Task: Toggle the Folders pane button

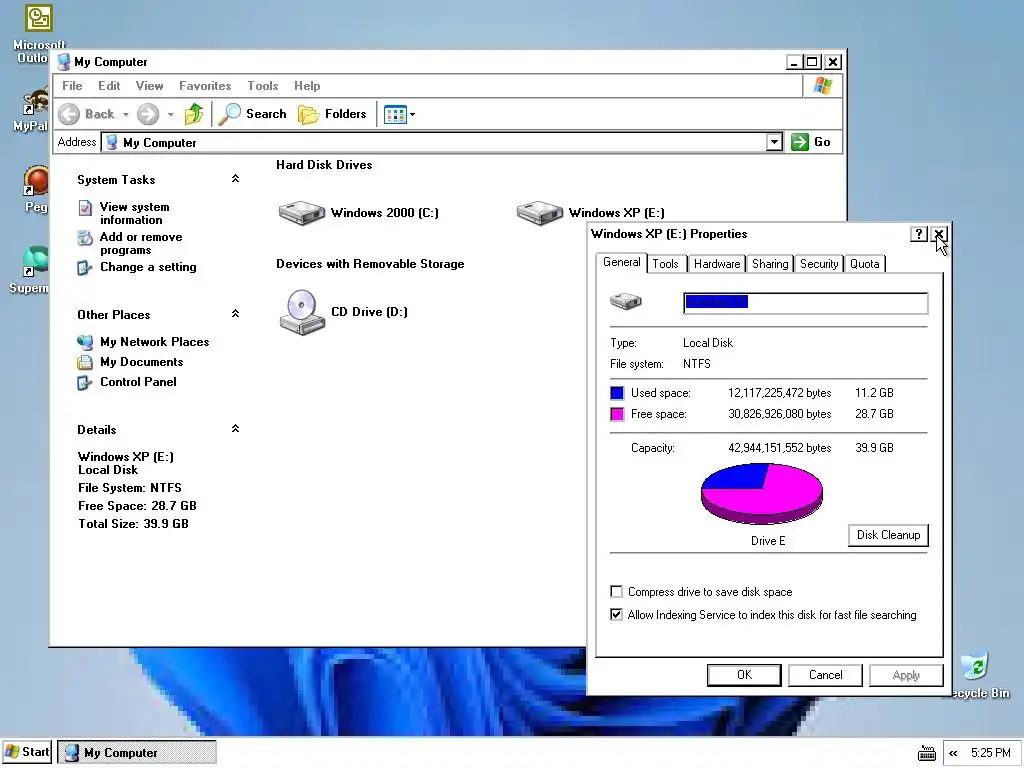Action: click(x=332, y=114)
